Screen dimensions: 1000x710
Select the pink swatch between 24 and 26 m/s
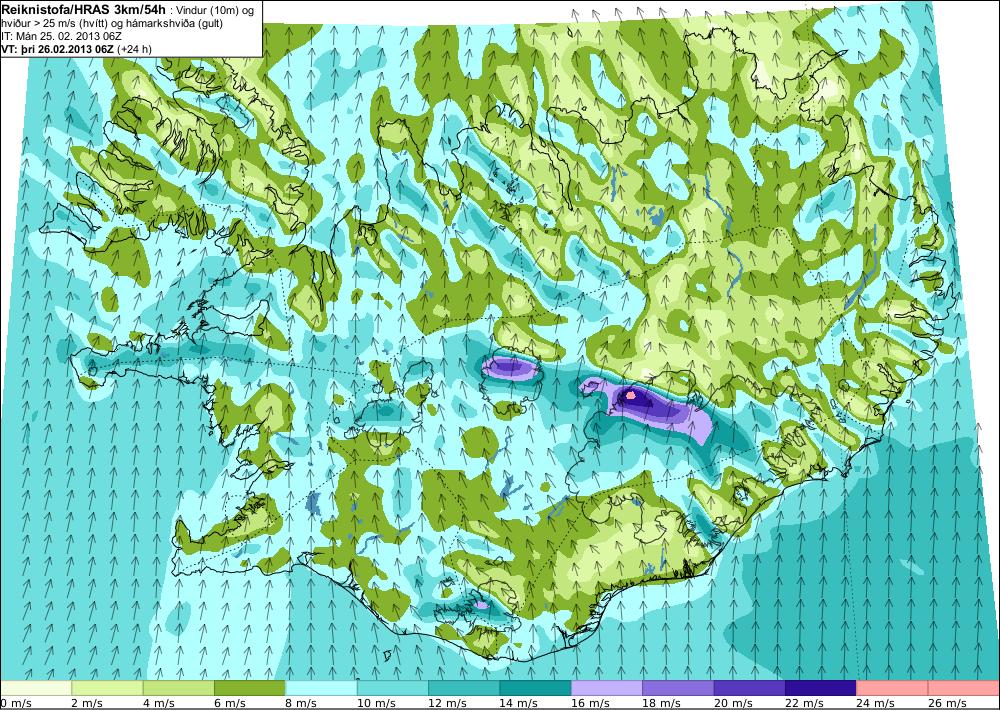pyautogui.click(x=893, y=688)
